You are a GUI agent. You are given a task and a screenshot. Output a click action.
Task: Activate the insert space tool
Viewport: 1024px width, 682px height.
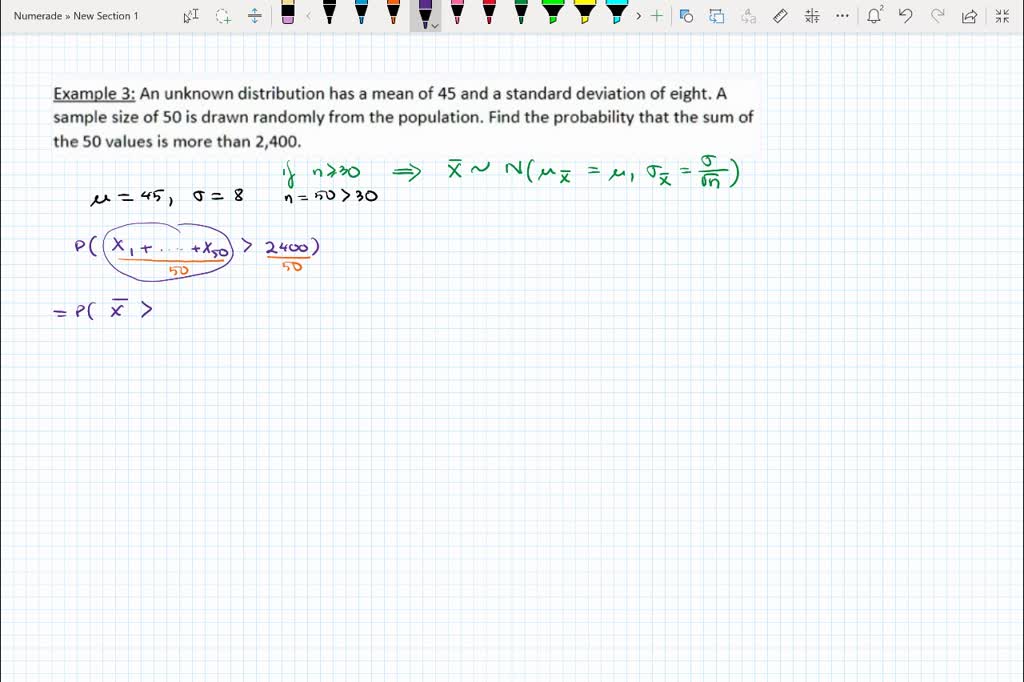[254, 16]
